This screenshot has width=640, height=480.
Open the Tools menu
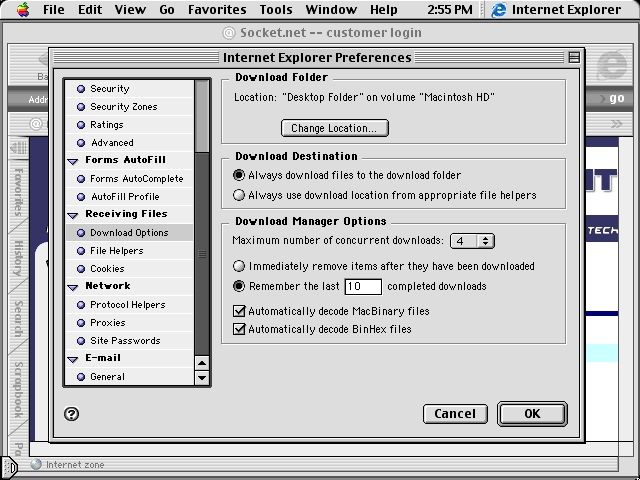coord(276,9)
